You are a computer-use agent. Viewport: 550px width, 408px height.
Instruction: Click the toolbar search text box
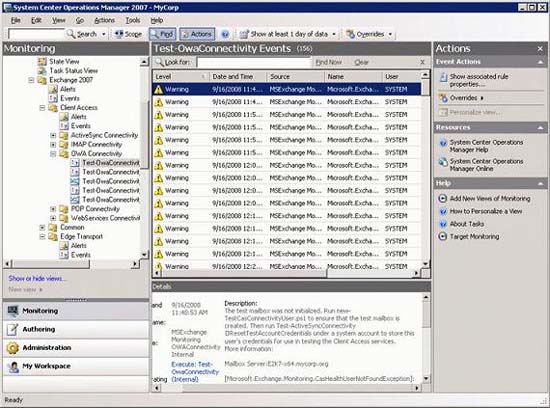(x=36, y=34)
